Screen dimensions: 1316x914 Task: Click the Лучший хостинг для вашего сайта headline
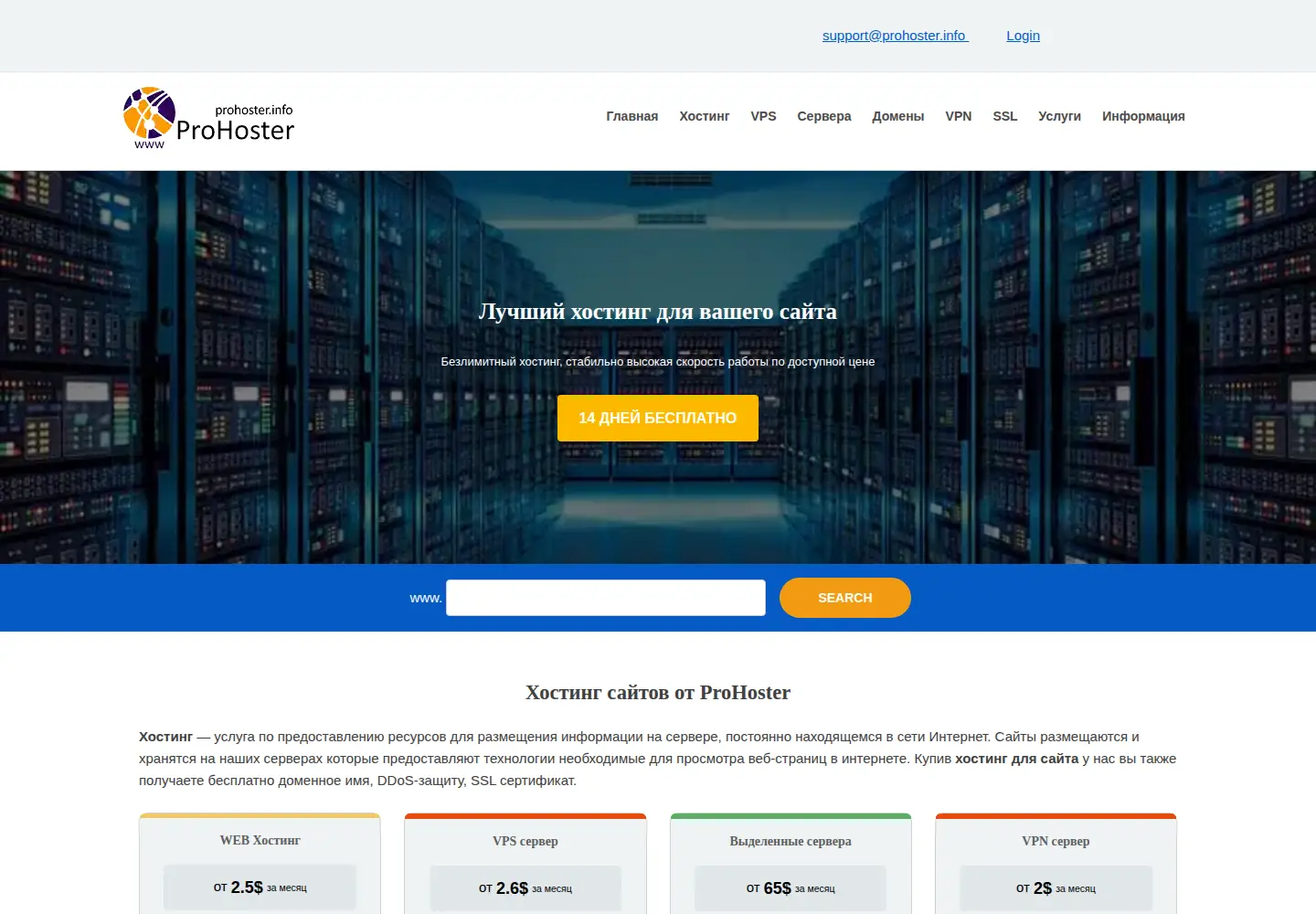(658, 312)
